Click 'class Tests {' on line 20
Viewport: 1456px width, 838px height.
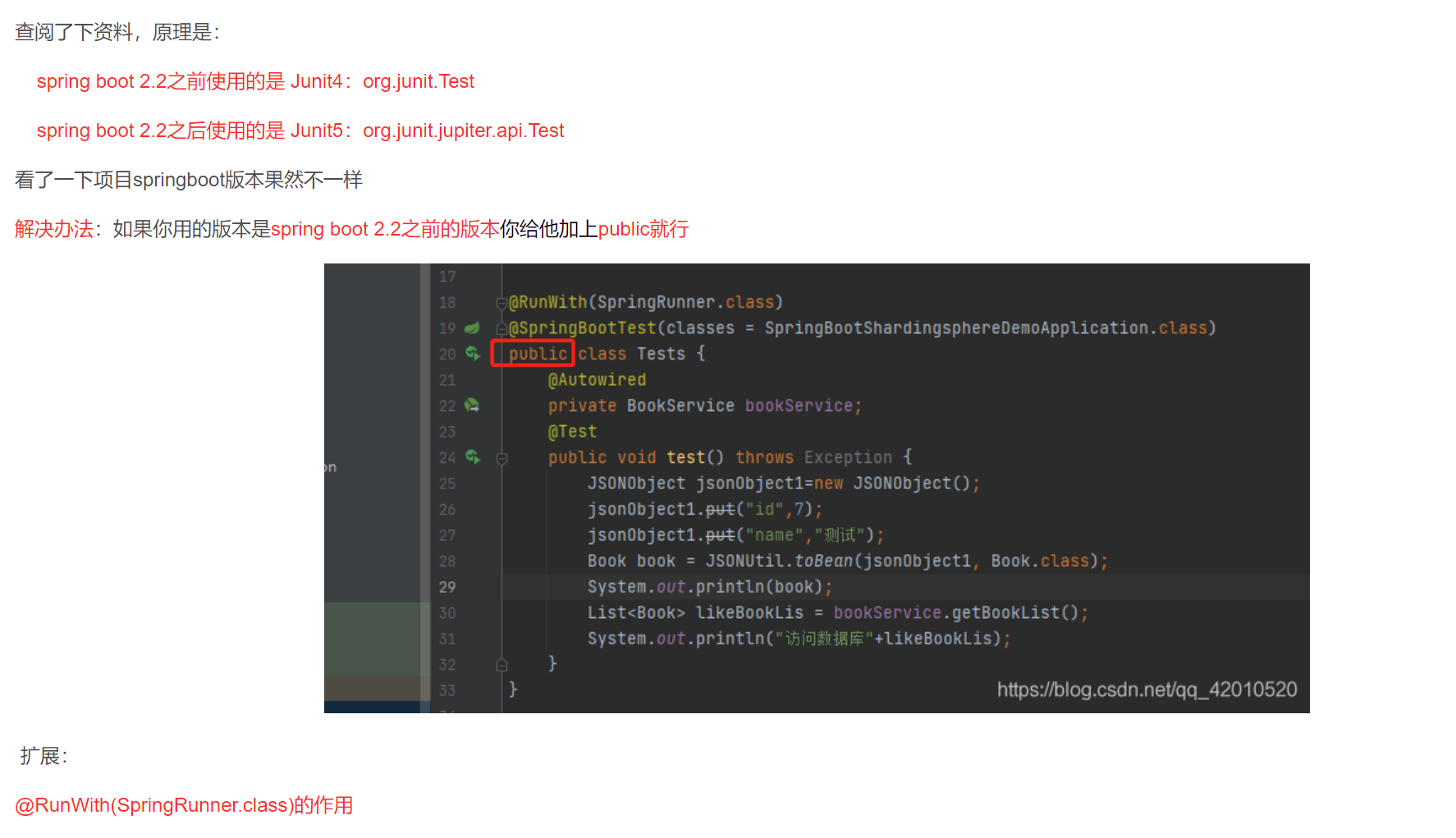(641, 354)
